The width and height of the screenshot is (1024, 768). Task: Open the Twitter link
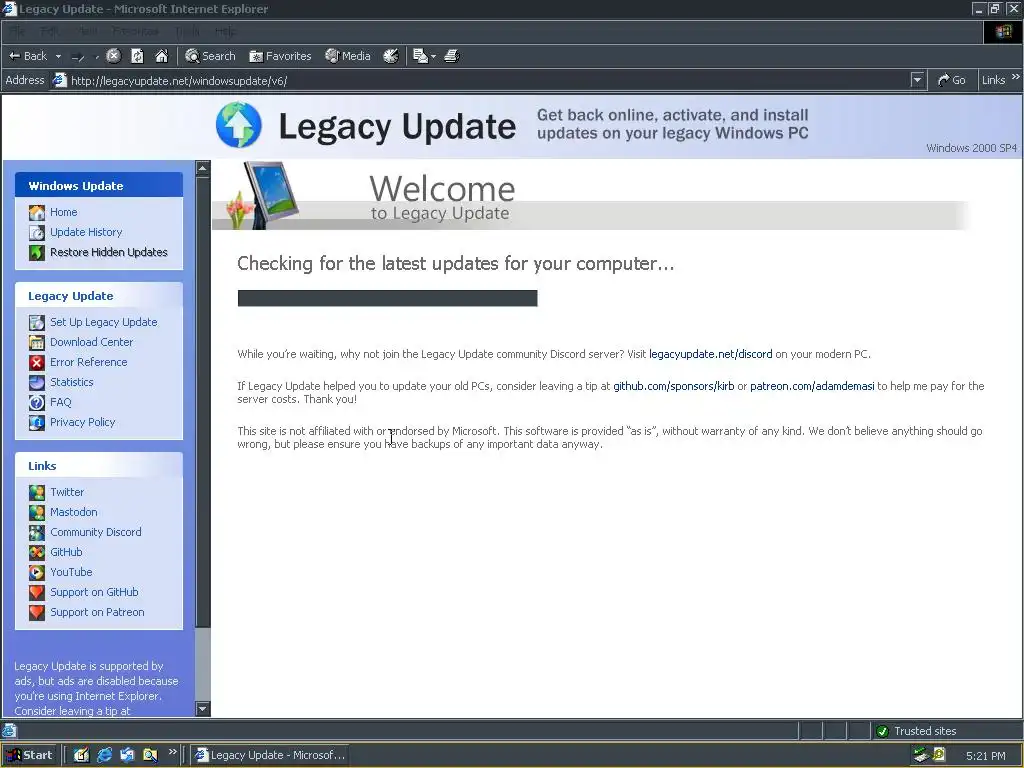[67, 492]
